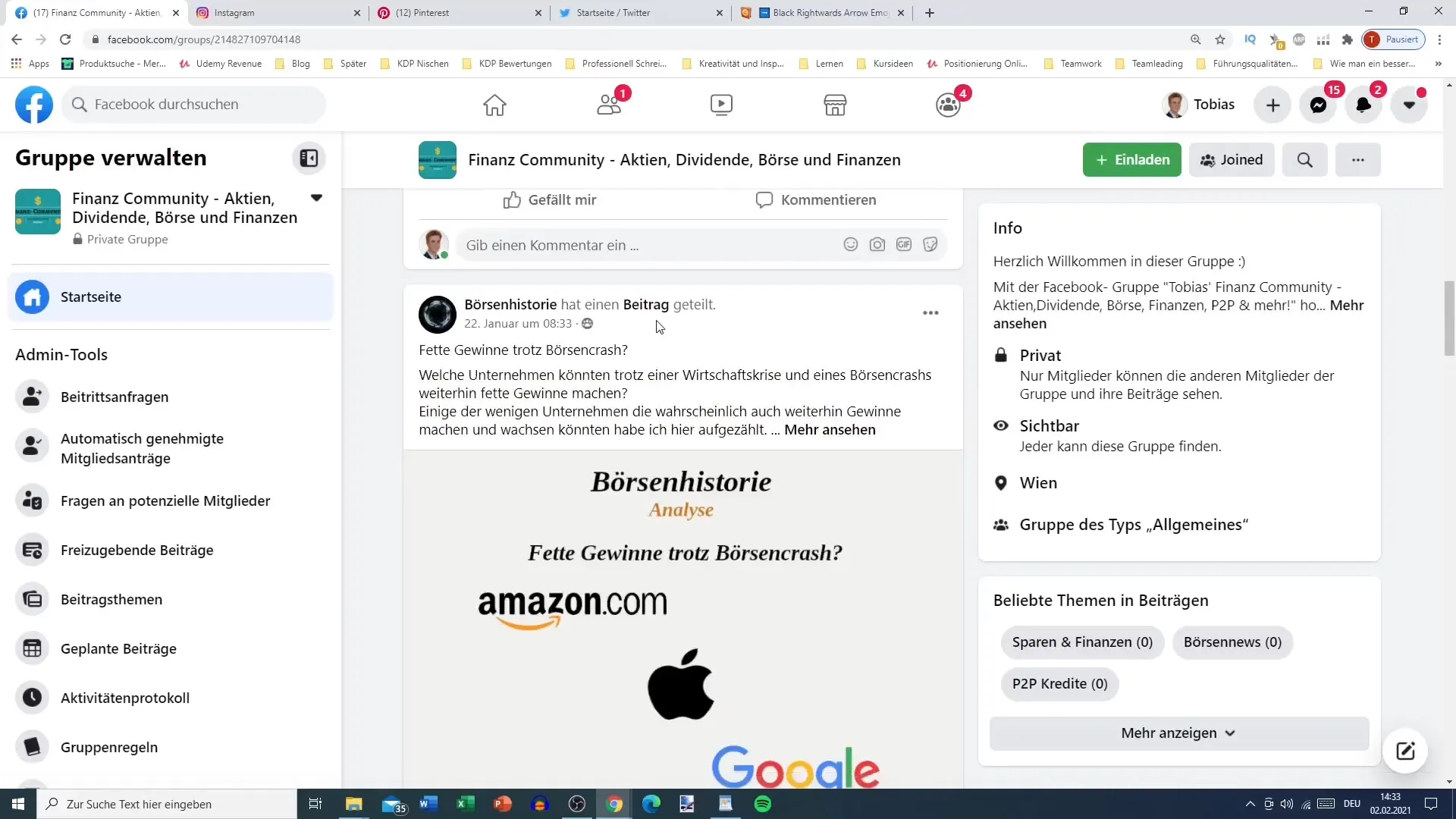Select Startseite in the sidebar
This screenshot has width=1456, height=819.
tap(171, 297)
